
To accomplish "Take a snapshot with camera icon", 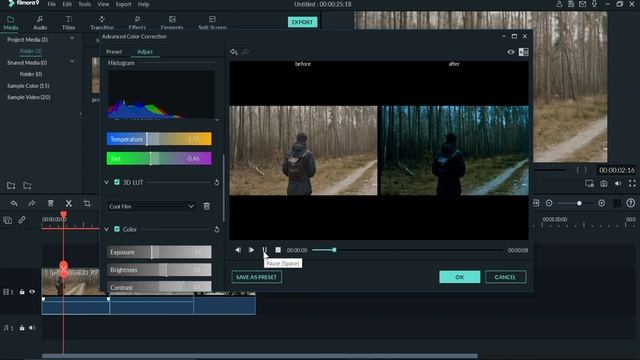I will pos(604,184).
